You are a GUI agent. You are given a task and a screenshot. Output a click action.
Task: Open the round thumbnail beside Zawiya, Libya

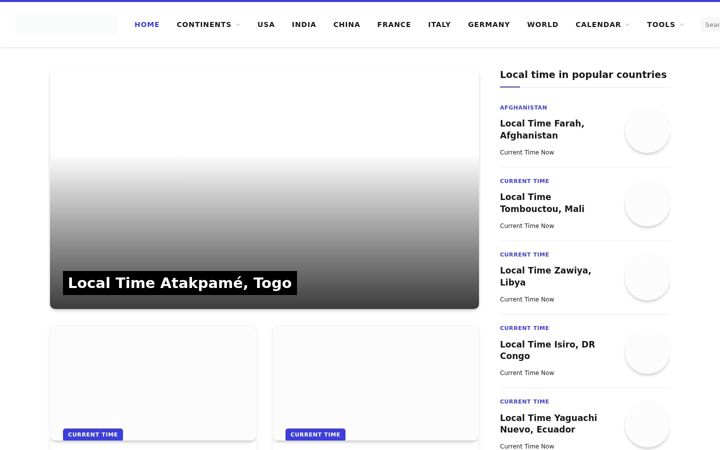[647, 278]
